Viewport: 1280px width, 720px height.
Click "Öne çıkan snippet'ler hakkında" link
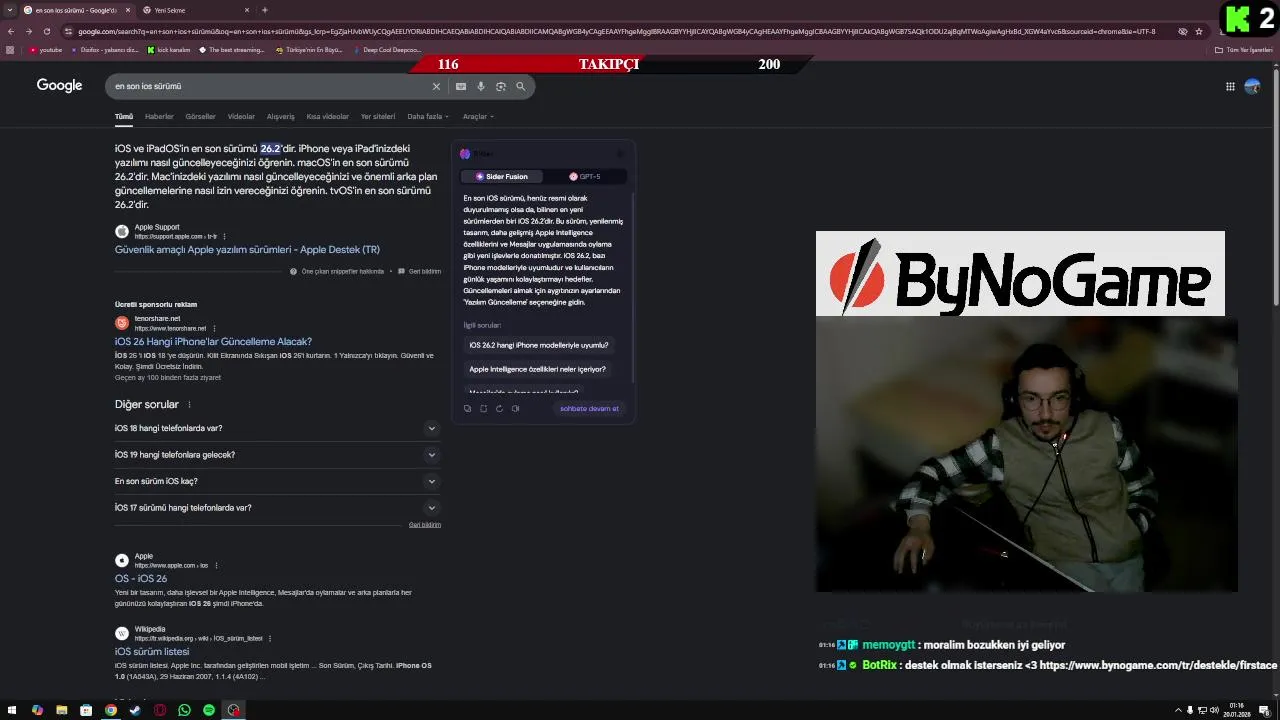tap(343, 271)
